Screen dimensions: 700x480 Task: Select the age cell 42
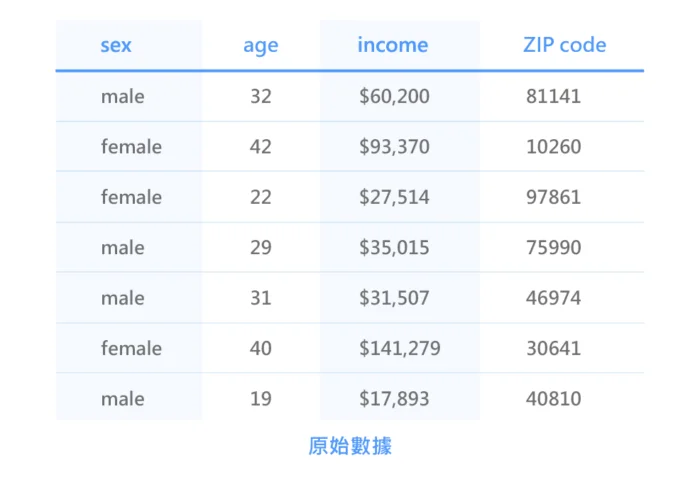point(261,147)
